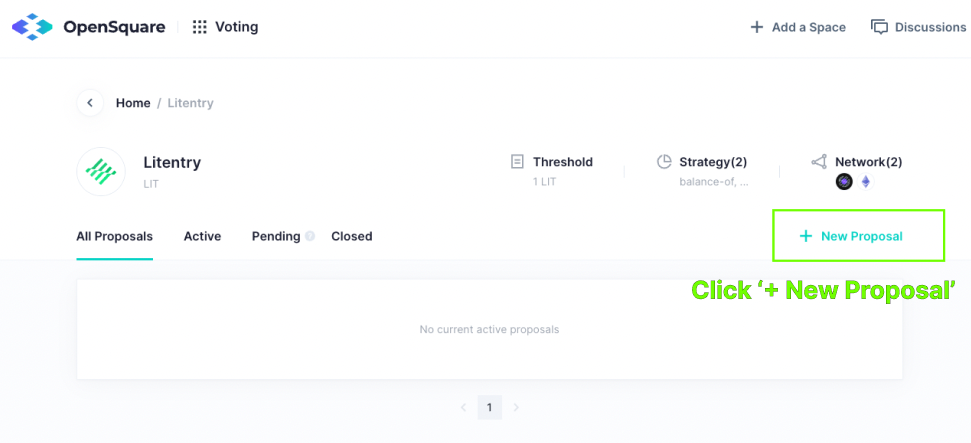The height and width of the screenshot is (443, 971).
Task: Navigate to Home breadcrumb link
Action: 133,103
